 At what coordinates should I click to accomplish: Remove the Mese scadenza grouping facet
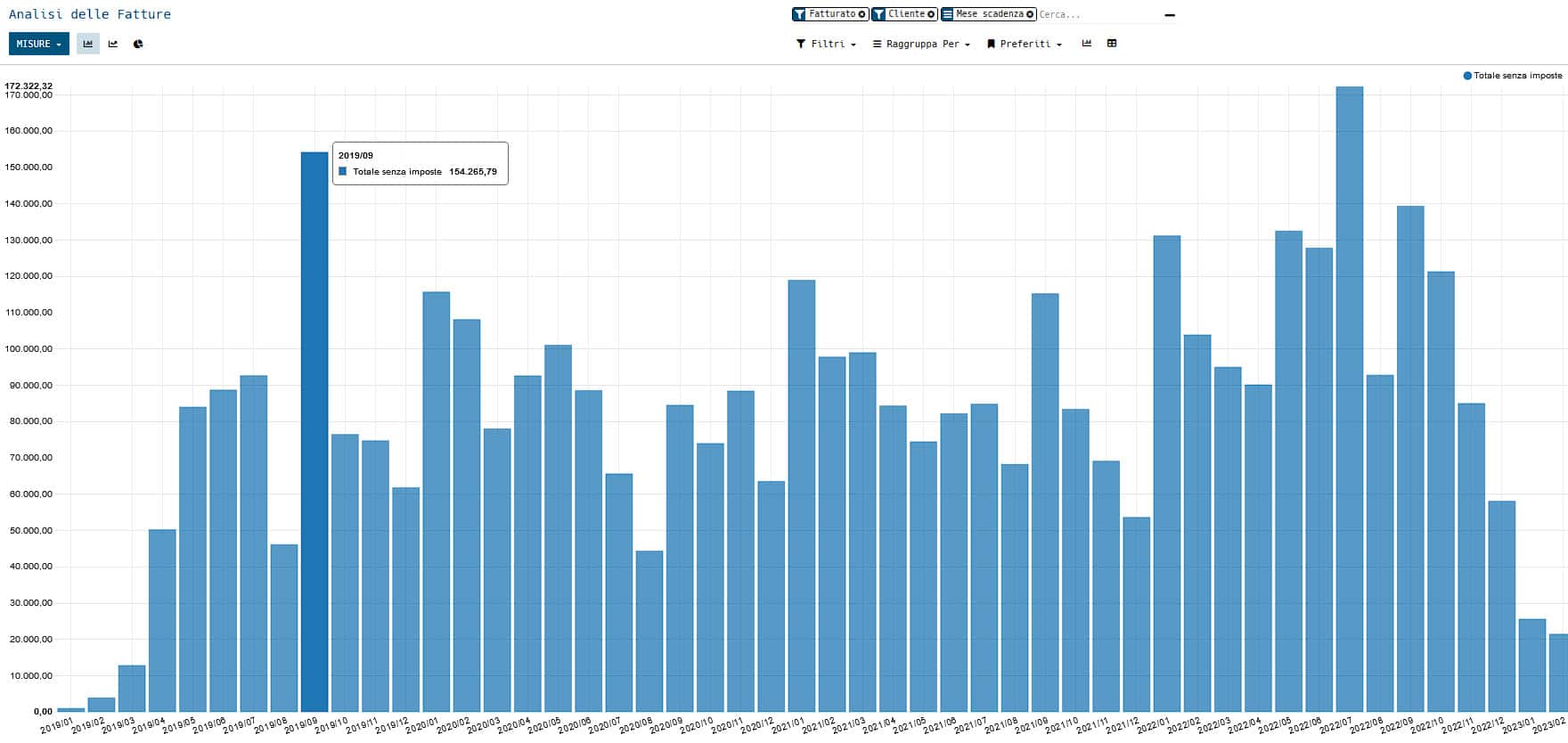(x=1031, y=14)
